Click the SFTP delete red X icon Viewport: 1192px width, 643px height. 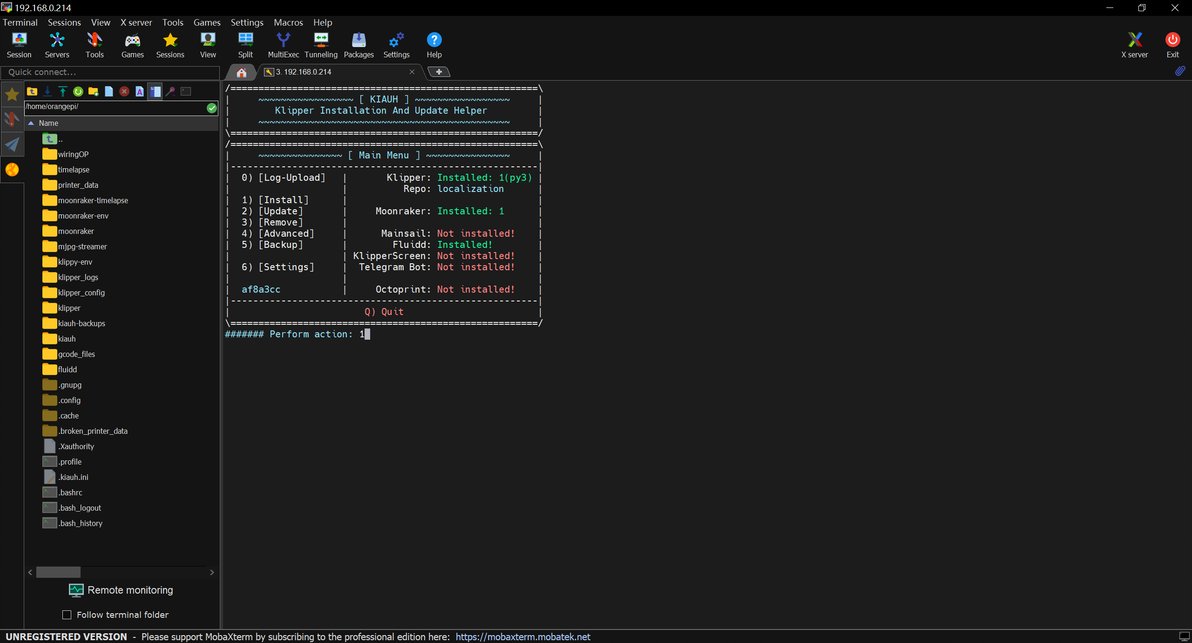(124, 91)
